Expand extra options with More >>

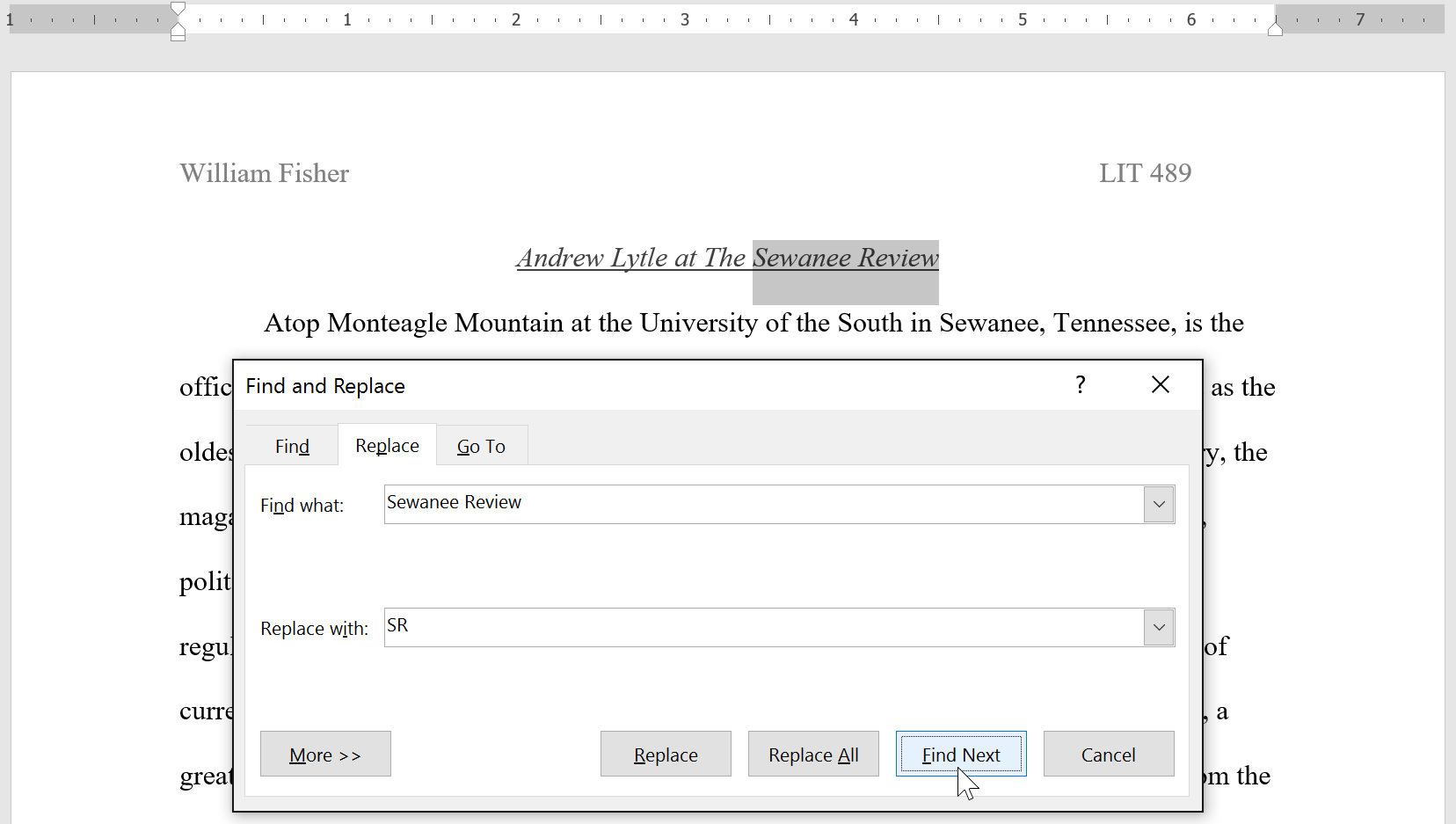(x=324, y=754)
